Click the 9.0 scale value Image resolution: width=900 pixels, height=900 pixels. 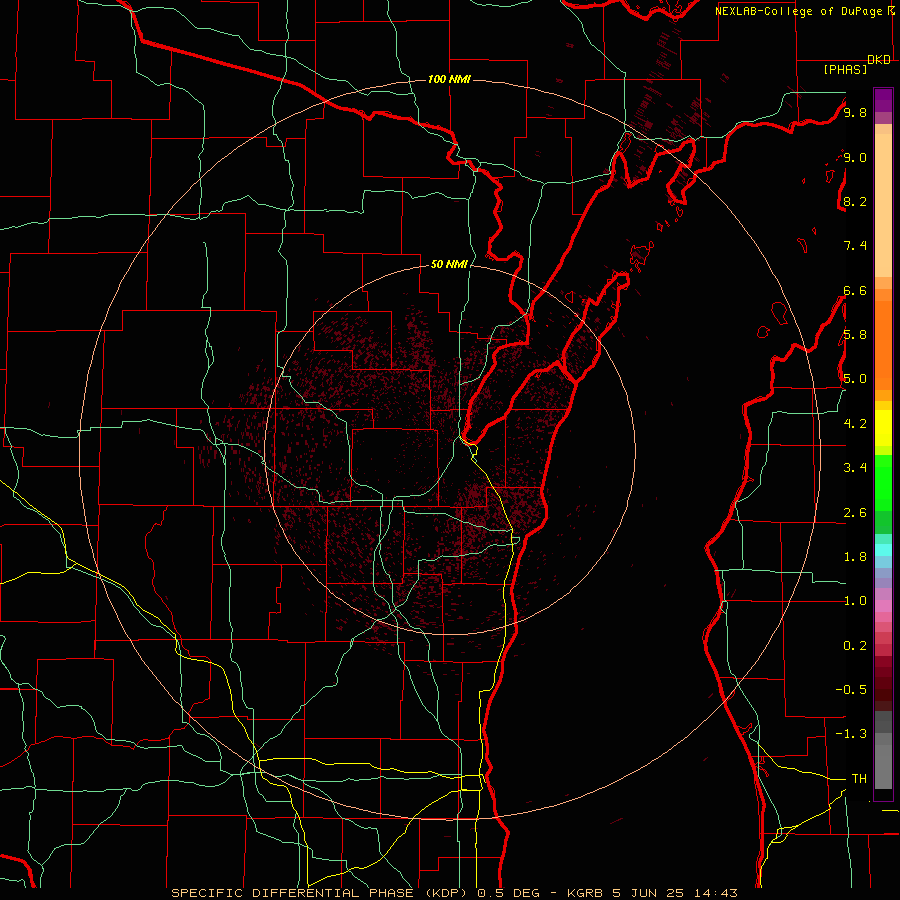(855, 157)
